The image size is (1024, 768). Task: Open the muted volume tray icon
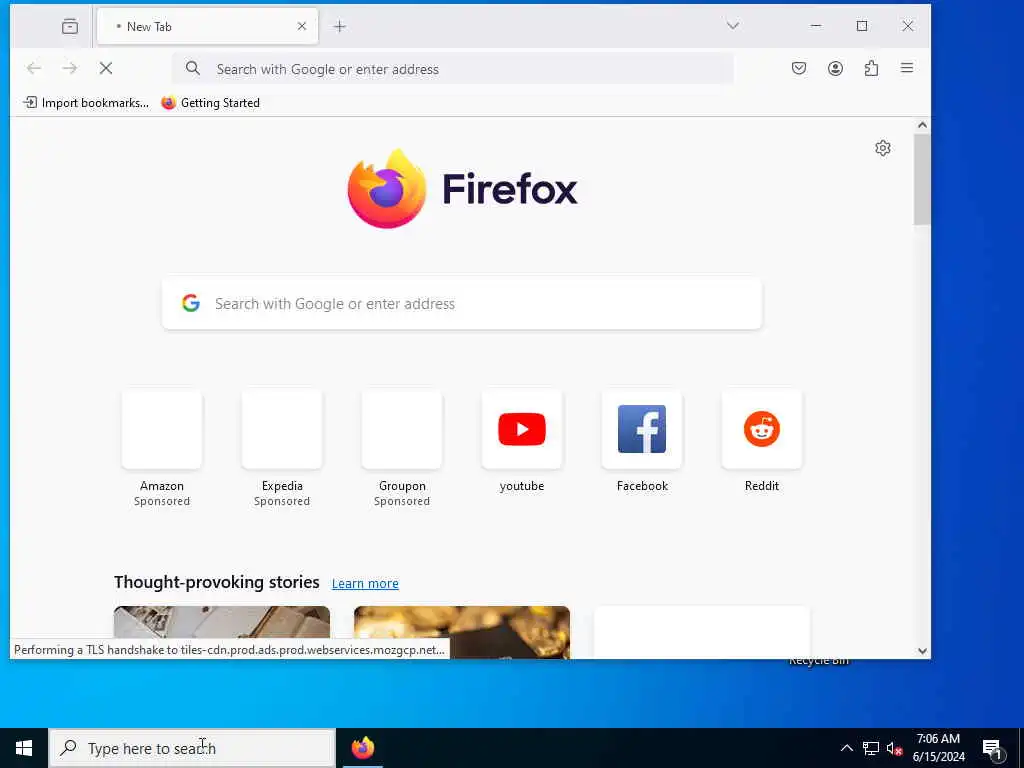click(894, 748)
